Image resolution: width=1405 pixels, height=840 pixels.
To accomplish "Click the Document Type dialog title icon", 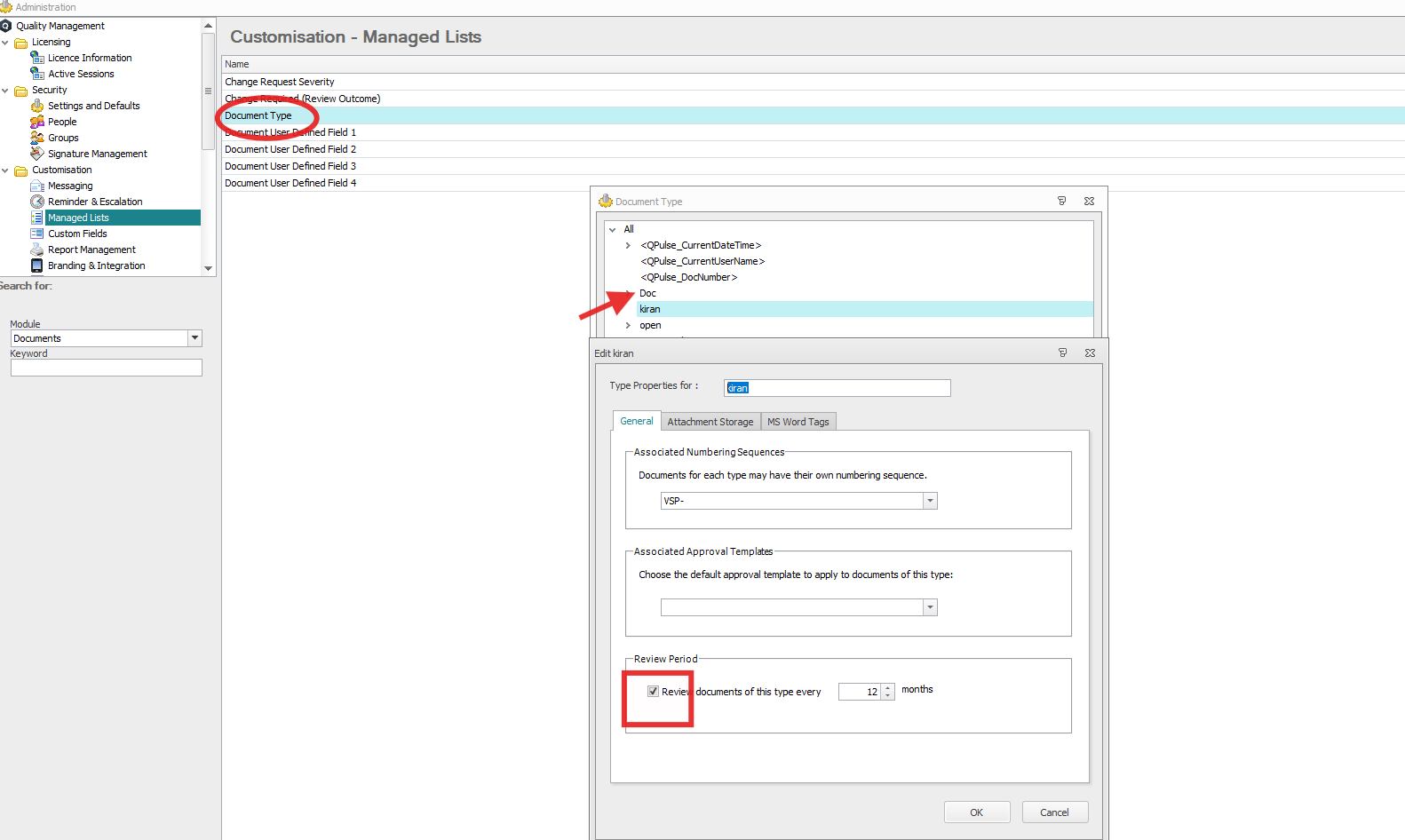I will pos(606,202).
